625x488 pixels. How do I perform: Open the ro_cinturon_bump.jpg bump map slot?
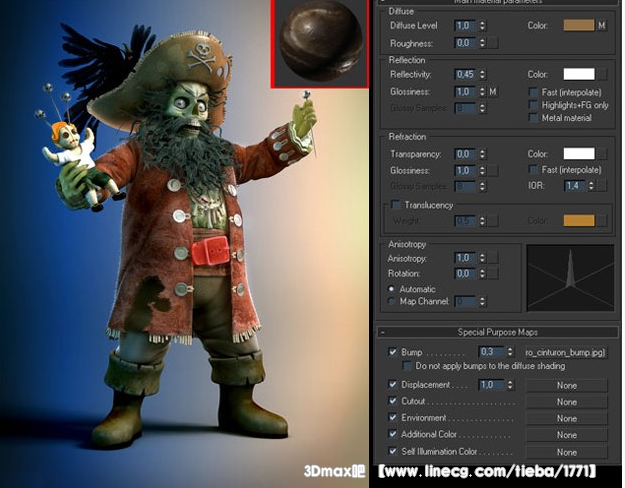[566, 352]
